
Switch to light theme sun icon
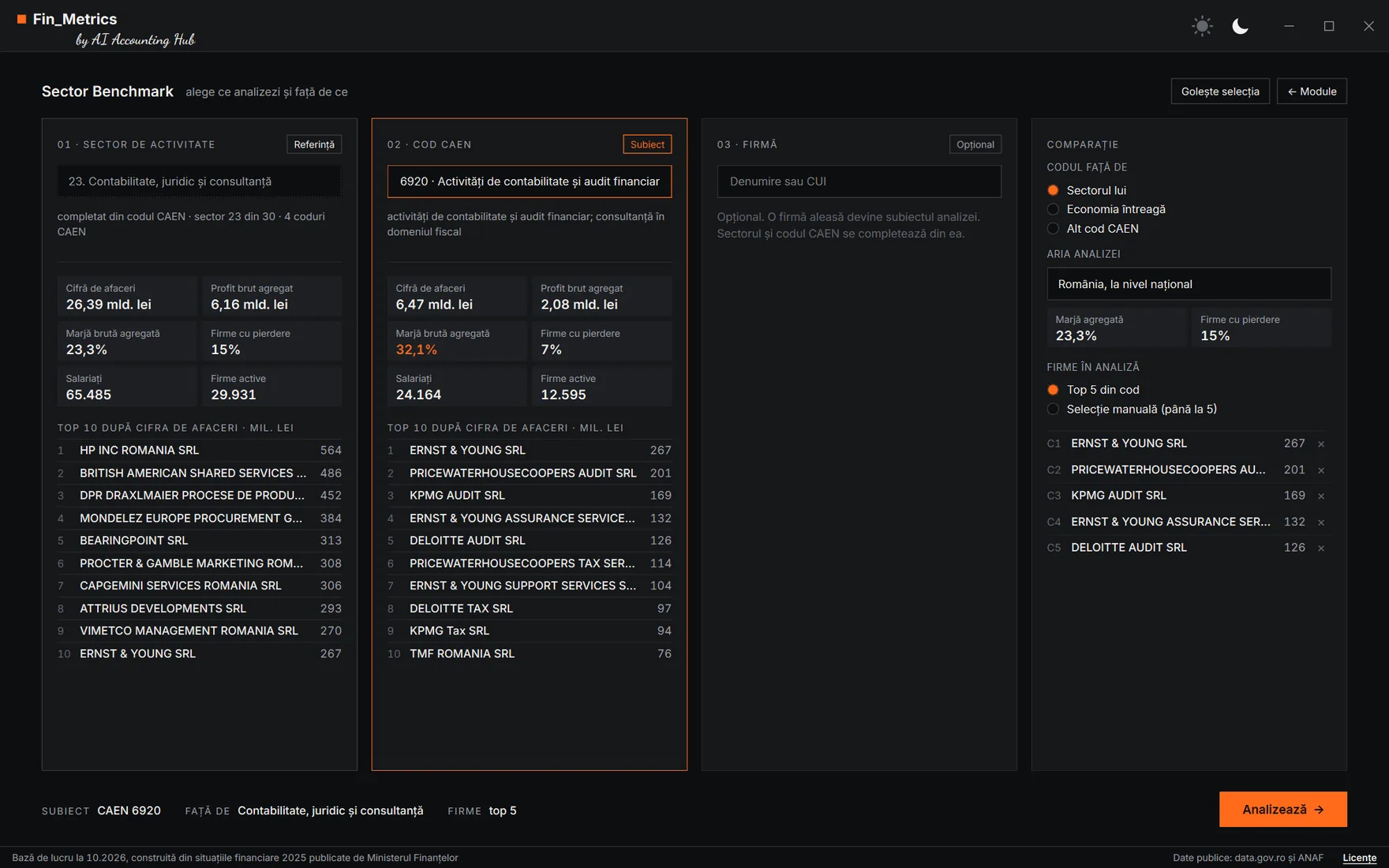1202,26
